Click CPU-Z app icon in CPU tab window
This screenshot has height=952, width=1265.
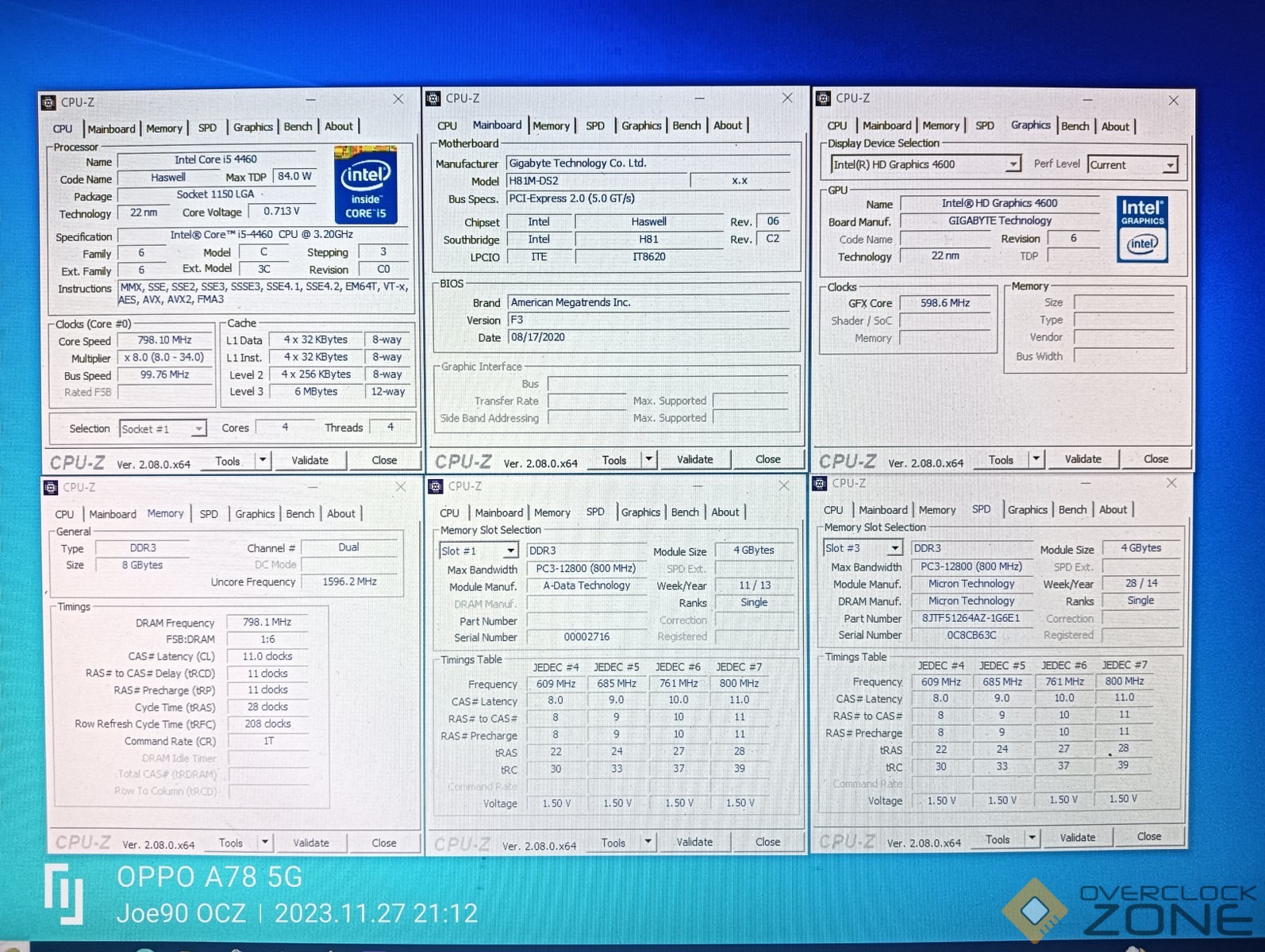coord(48,102)
